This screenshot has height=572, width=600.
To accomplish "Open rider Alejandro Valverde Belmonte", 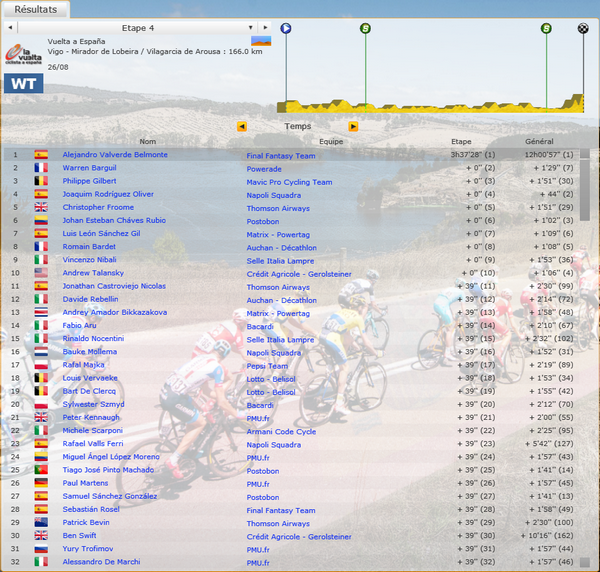I will [115, 155].
